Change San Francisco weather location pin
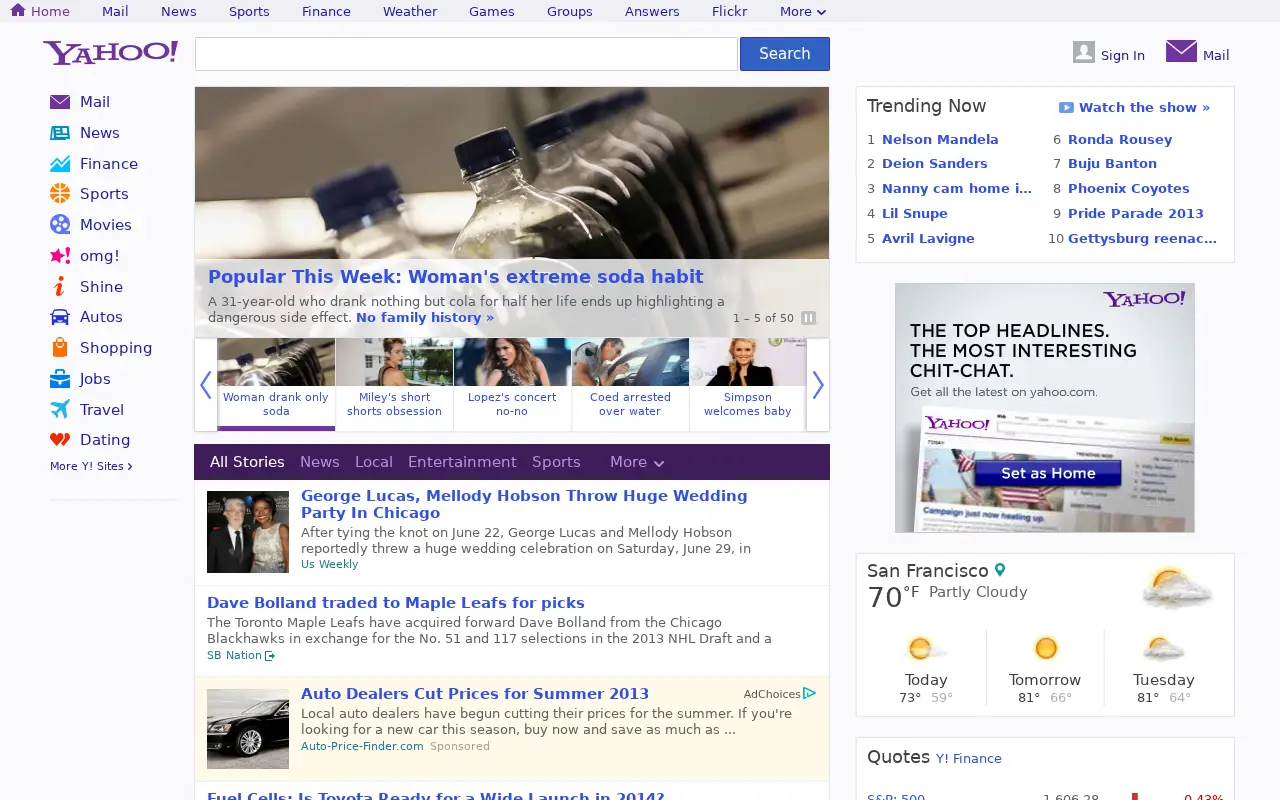 point(999,570)
